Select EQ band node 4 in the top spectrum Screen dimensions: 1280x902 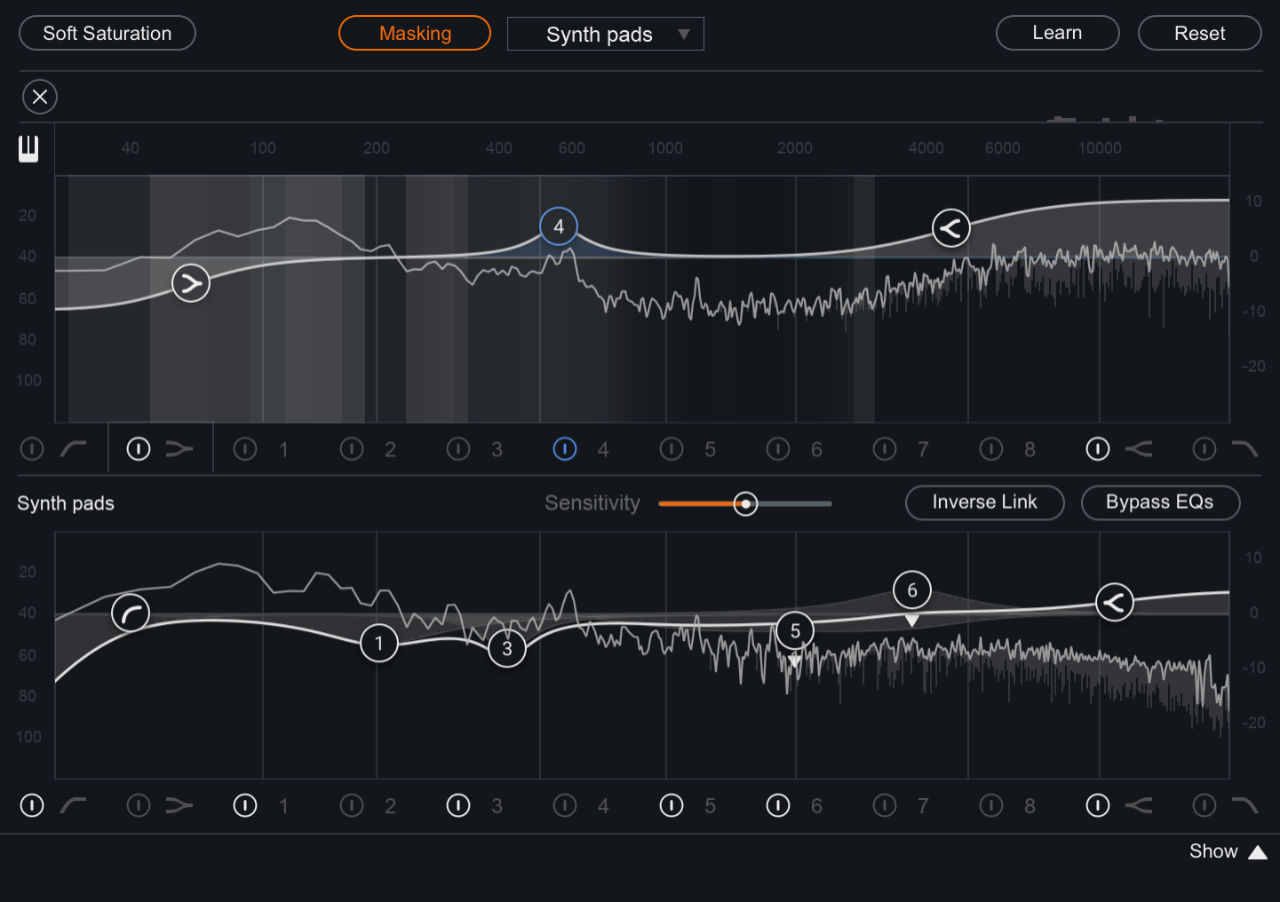558,227
